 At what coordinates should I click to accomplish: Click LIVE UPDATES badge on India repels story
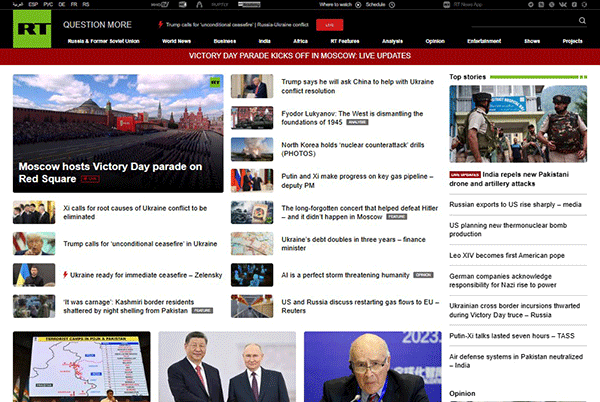465,174
